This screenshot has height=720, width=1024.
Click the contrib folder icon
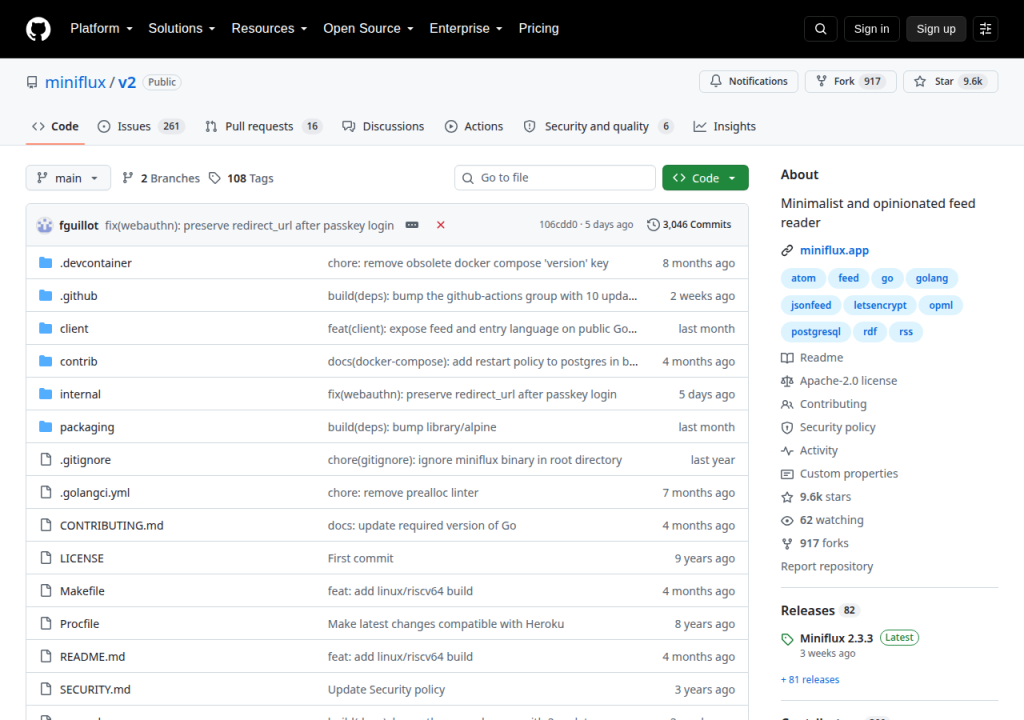coord(45,361)
